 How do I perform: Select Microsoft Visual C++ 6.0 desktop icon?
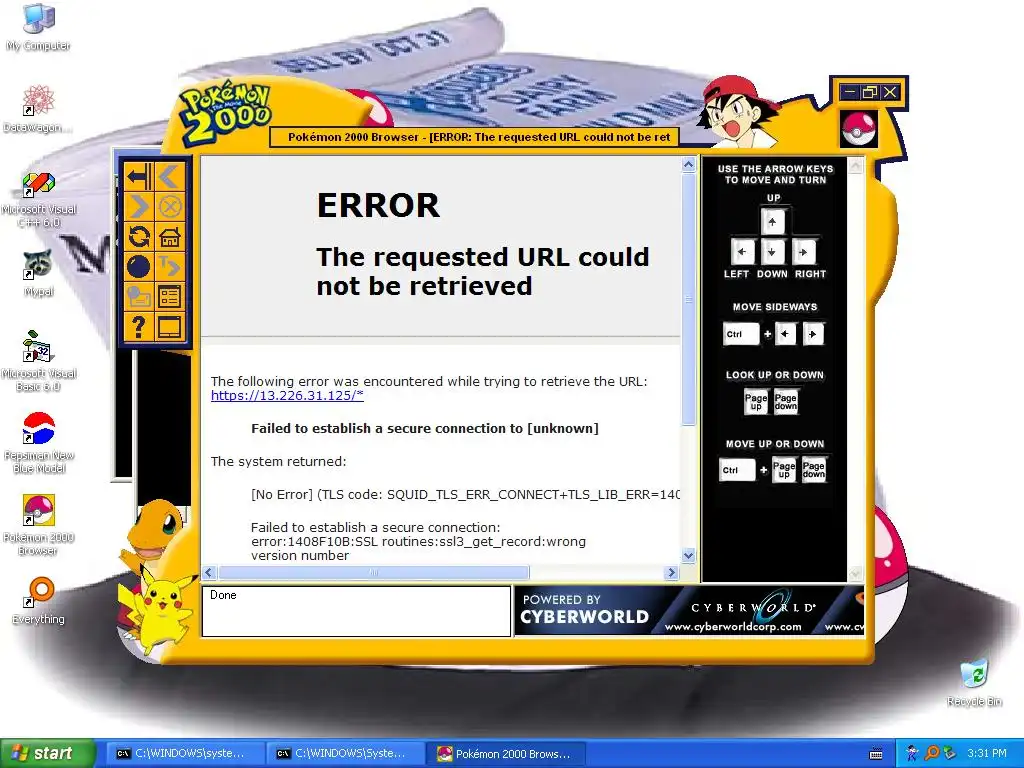pyautogui.click(x=39, y=200)
